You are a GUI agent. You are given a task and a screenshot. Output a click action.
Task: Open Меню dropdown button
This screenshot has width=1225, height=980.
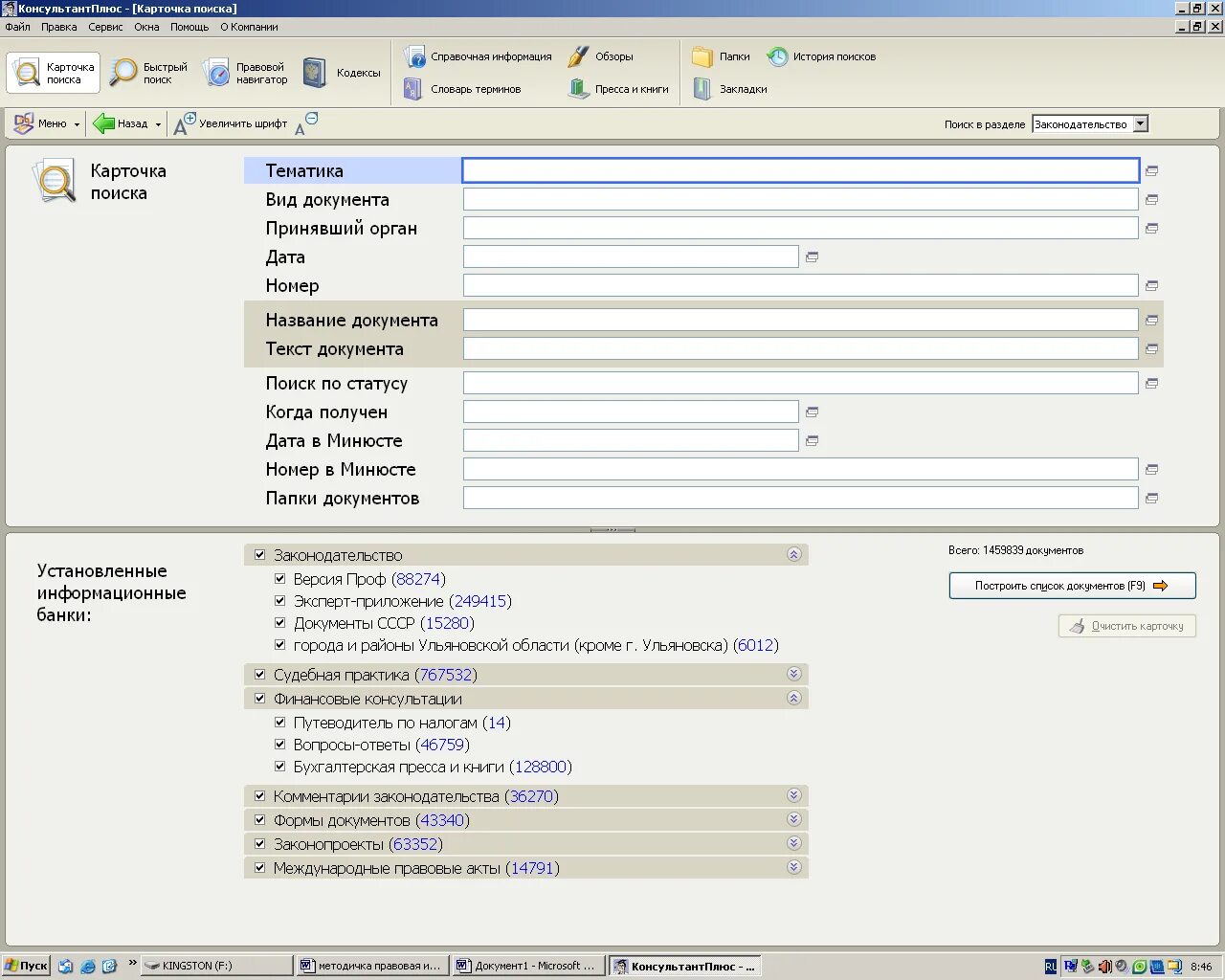tap(46, 123)
